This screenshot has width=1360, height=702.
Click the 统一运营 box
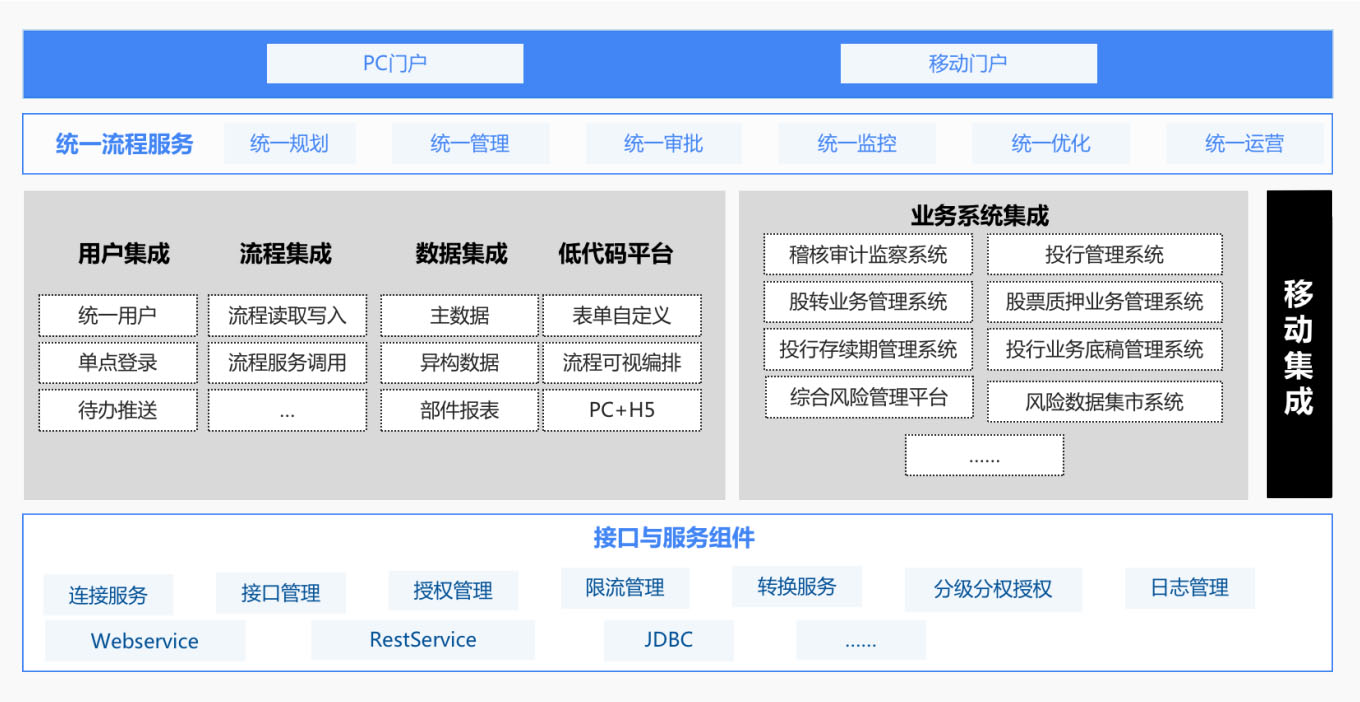pyautogui.click(x=1244, y=144)
